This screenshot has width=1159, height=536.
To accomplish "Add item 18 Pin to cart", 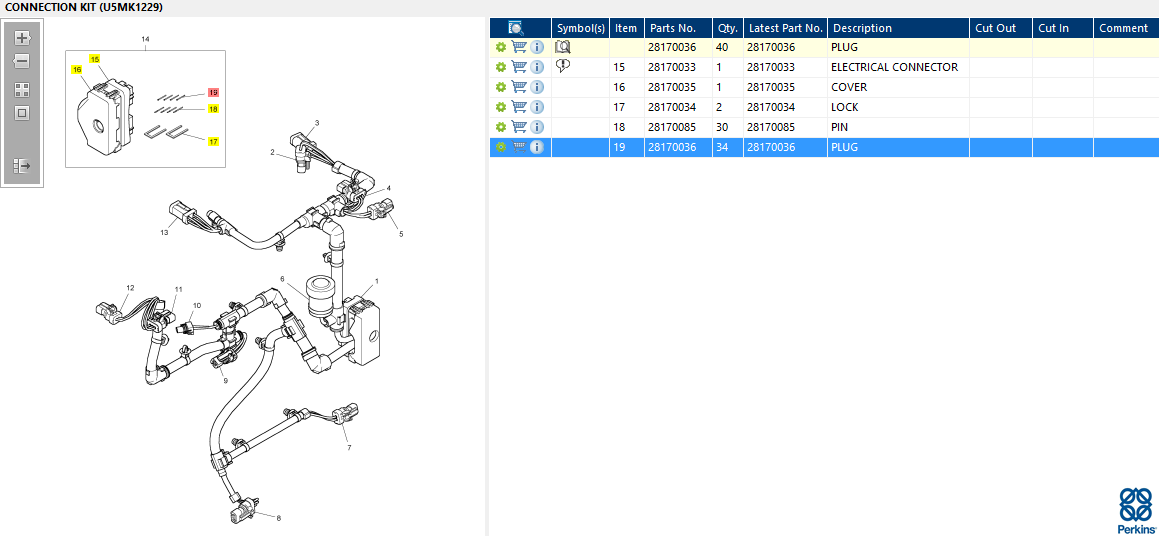I will [x=519, y=127].
